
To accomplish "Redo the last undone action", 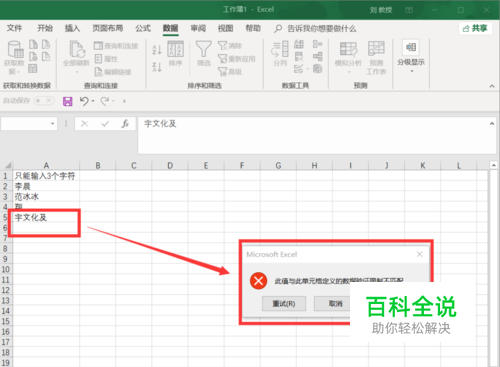I will coord(105,101).
